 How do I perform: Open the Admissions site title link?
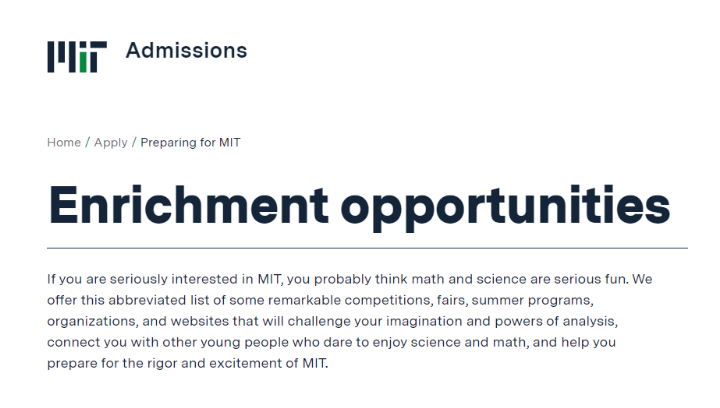(186, 50)
